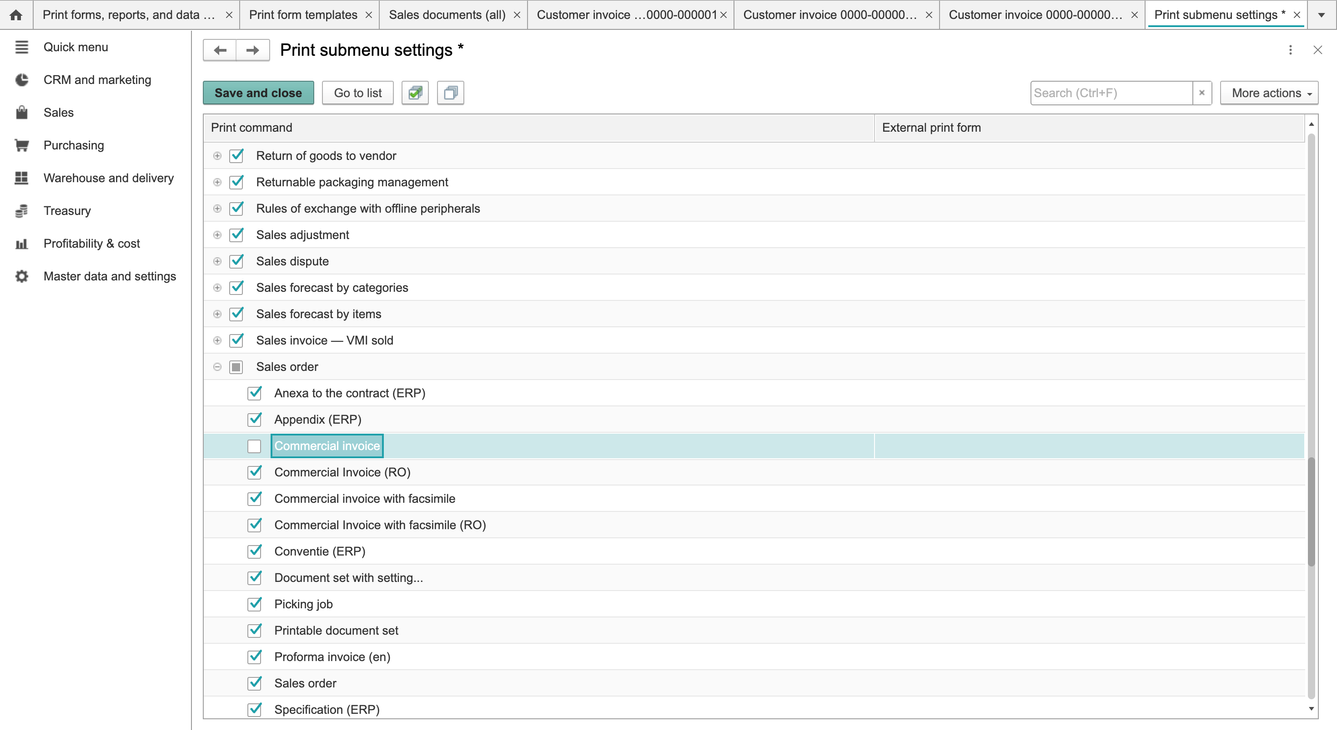Screen dimensions: 1337x730
Task: Open the three-dot options menu
Action: (x=1290, y=50)
